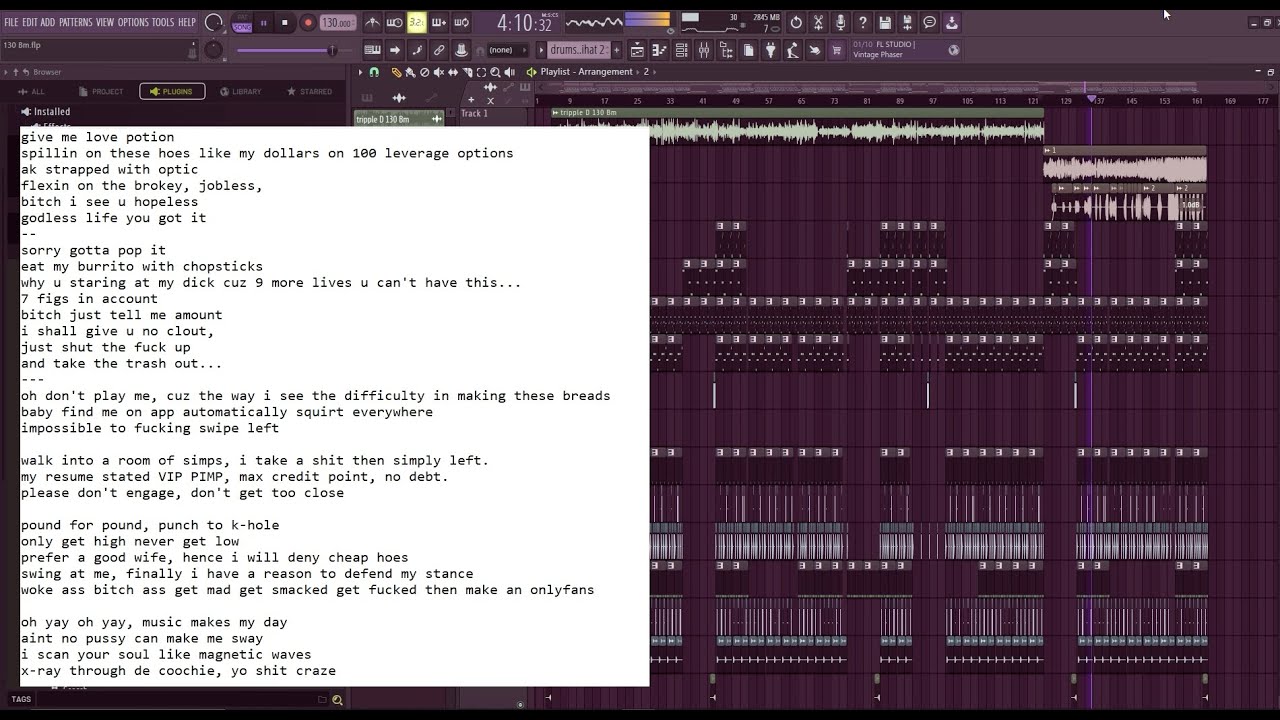This screenshot has height=720, width=1280.
Task: Stop playback with the stop button
Action: point(285,22)
